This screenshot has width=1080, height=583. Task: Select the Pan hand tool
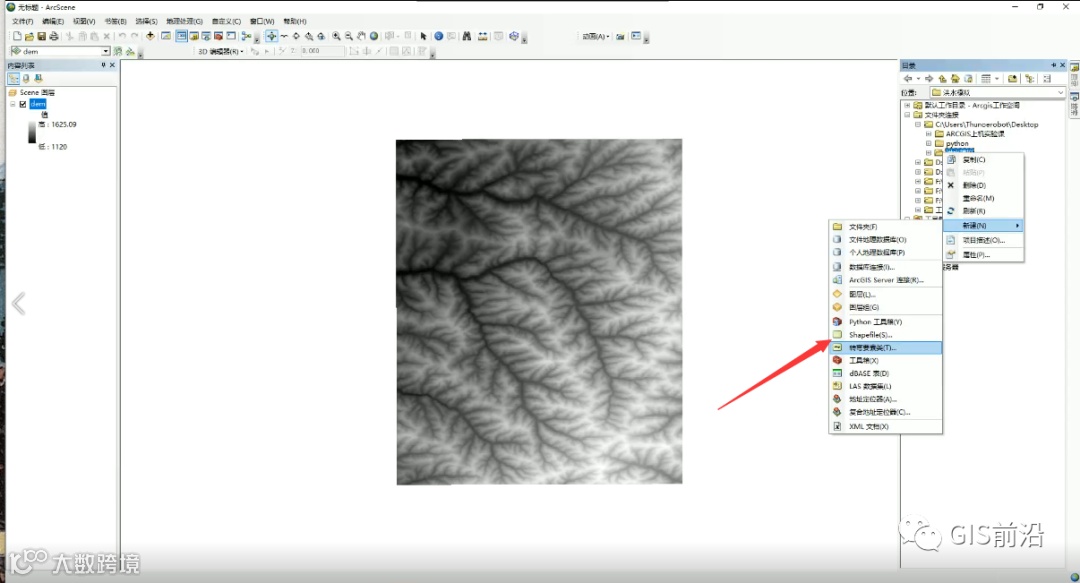(x=361, y=36)
